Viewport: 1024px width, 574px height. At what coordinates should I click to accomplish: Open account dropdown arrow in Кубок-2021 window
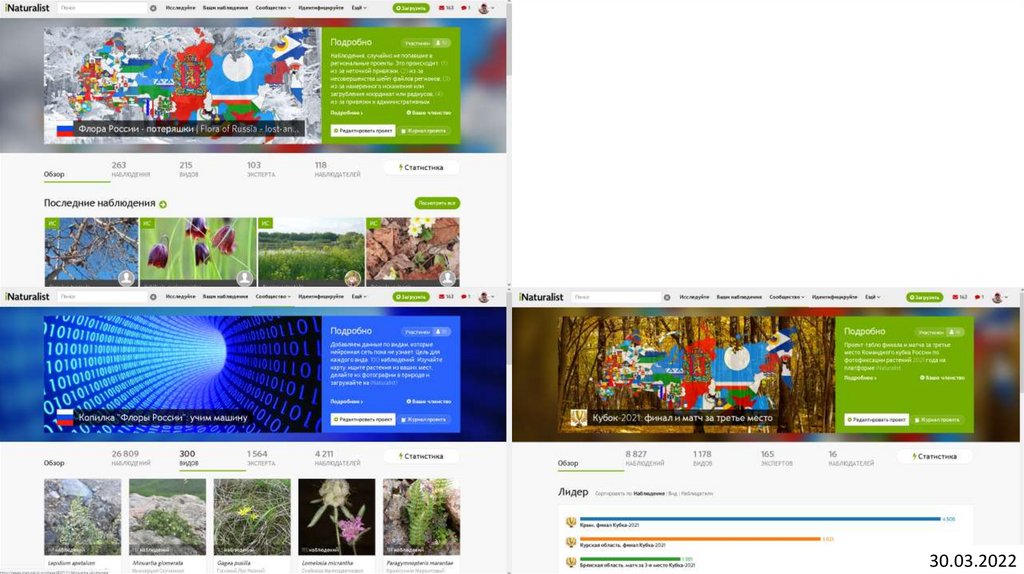click(1006, 297)
